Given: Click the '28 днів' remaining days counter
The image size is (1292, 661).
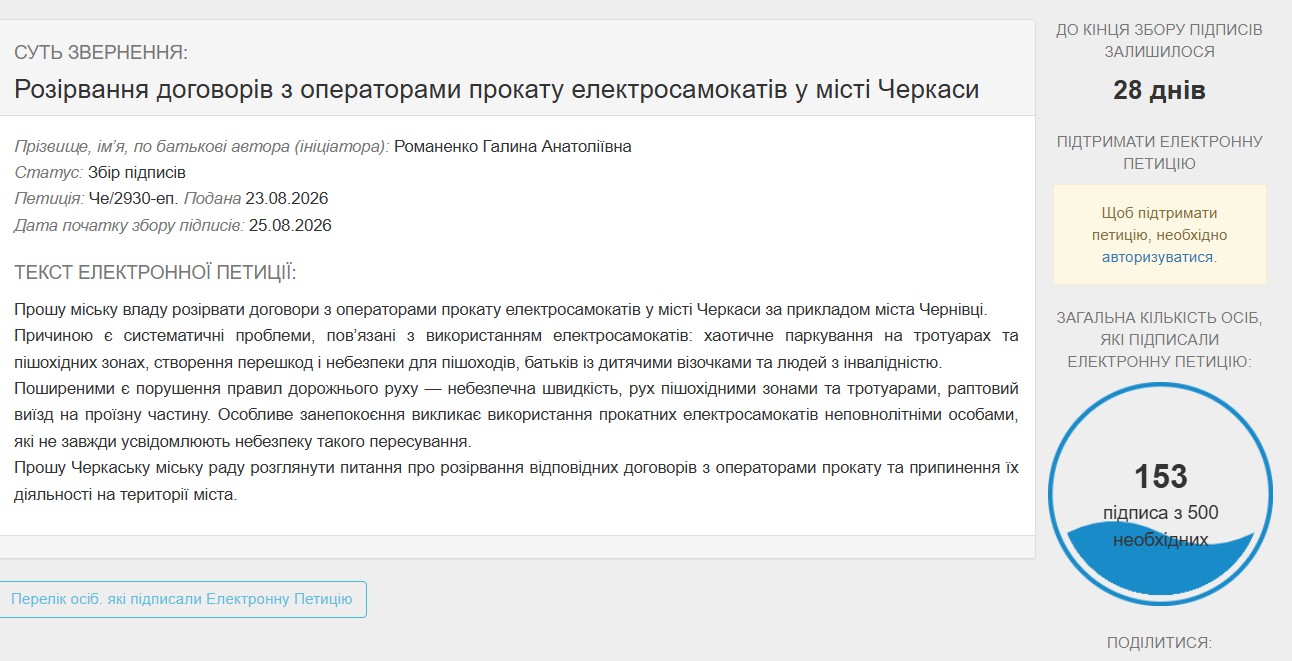Looking at the screenshot, I should pos(1159,91).
